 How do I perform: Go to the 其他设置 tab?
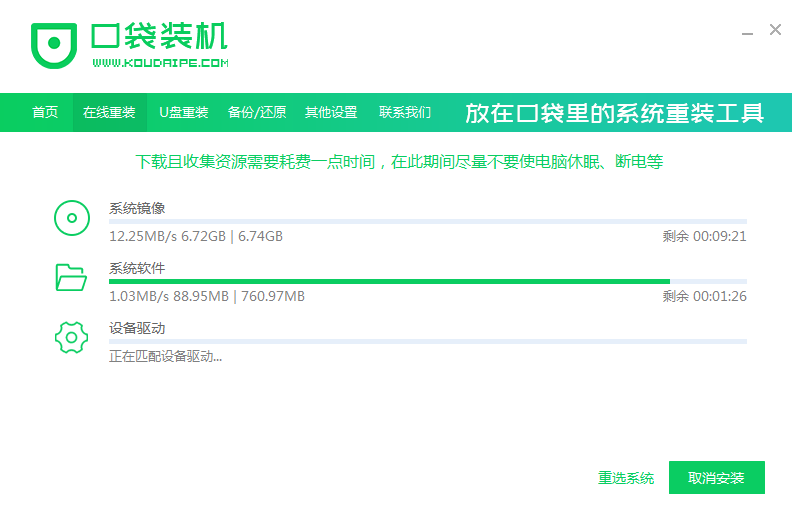(331, 112)
